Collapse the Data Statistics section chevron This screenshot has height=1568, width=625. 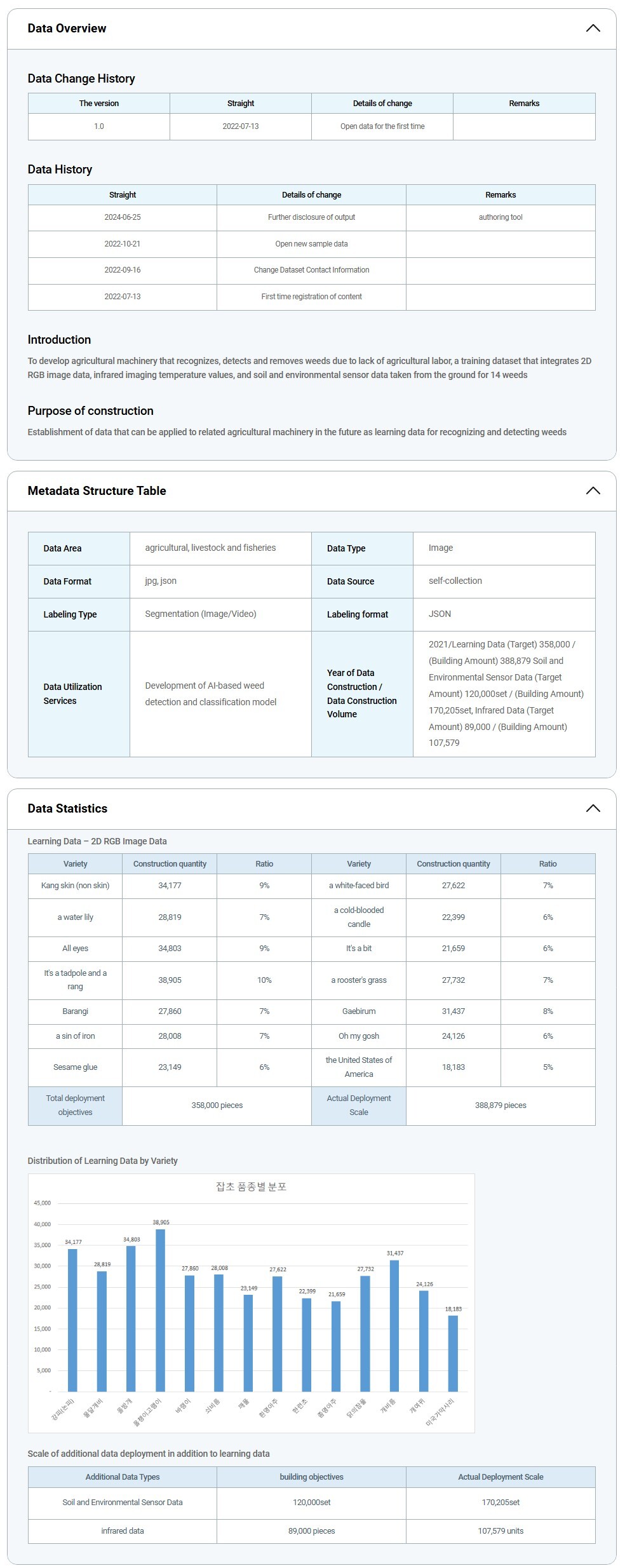592,808
